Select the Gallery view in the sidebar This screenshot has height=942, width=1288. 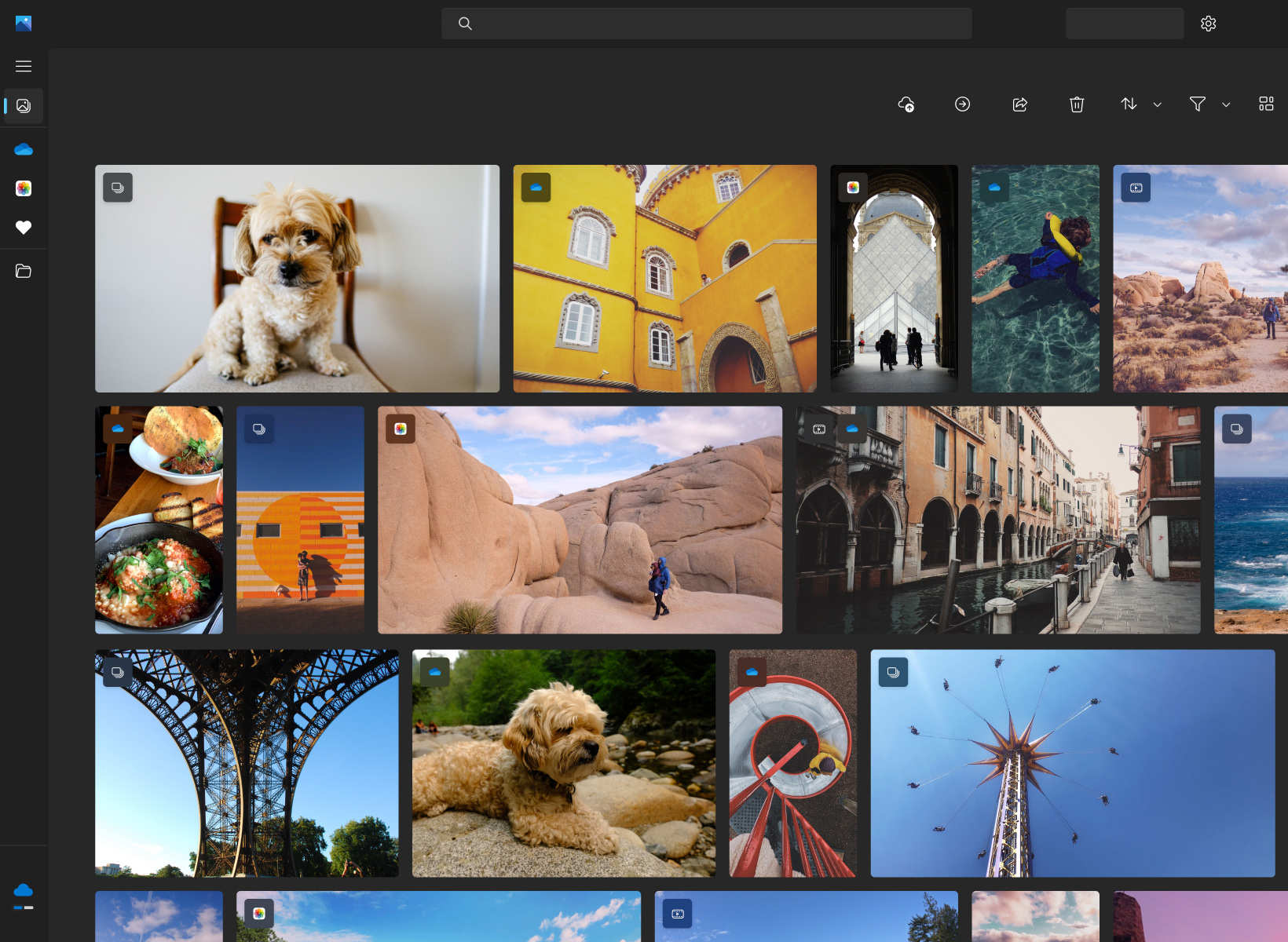click(24, 106)
